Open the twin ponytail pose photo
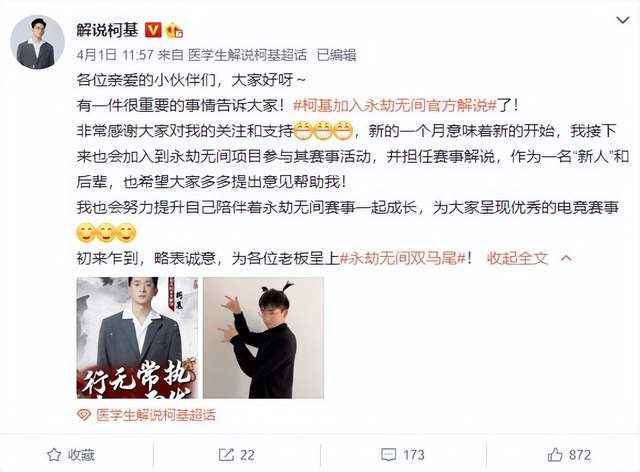Image resolution: width=640 pixels, height=472 pixels. pyautogui.click(x=263, y=338)
